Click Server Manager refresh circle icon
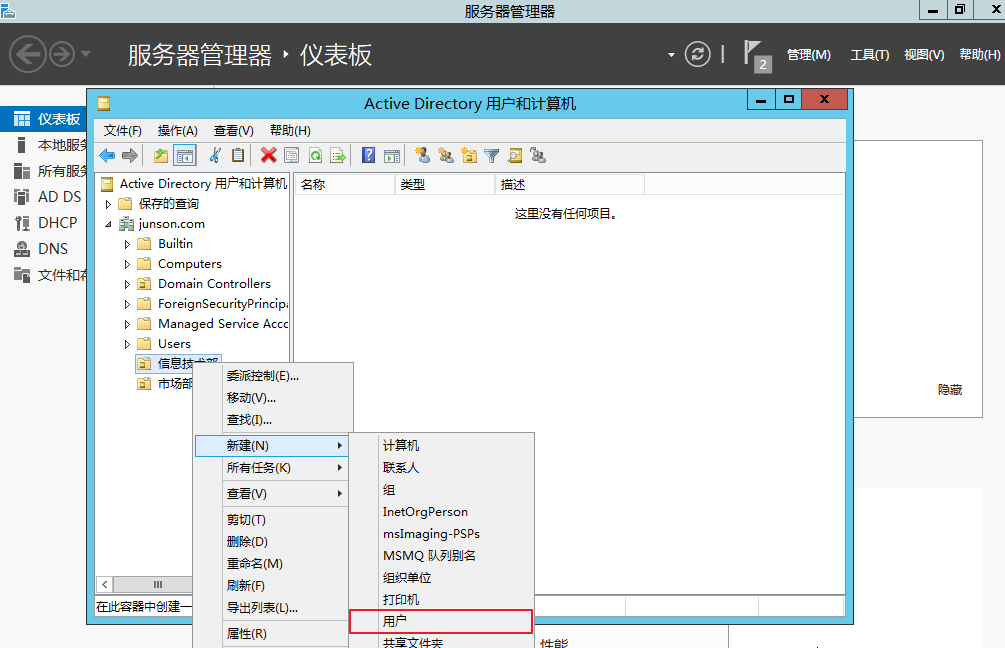Screen dimensions: 1005x648 (697, 54)
